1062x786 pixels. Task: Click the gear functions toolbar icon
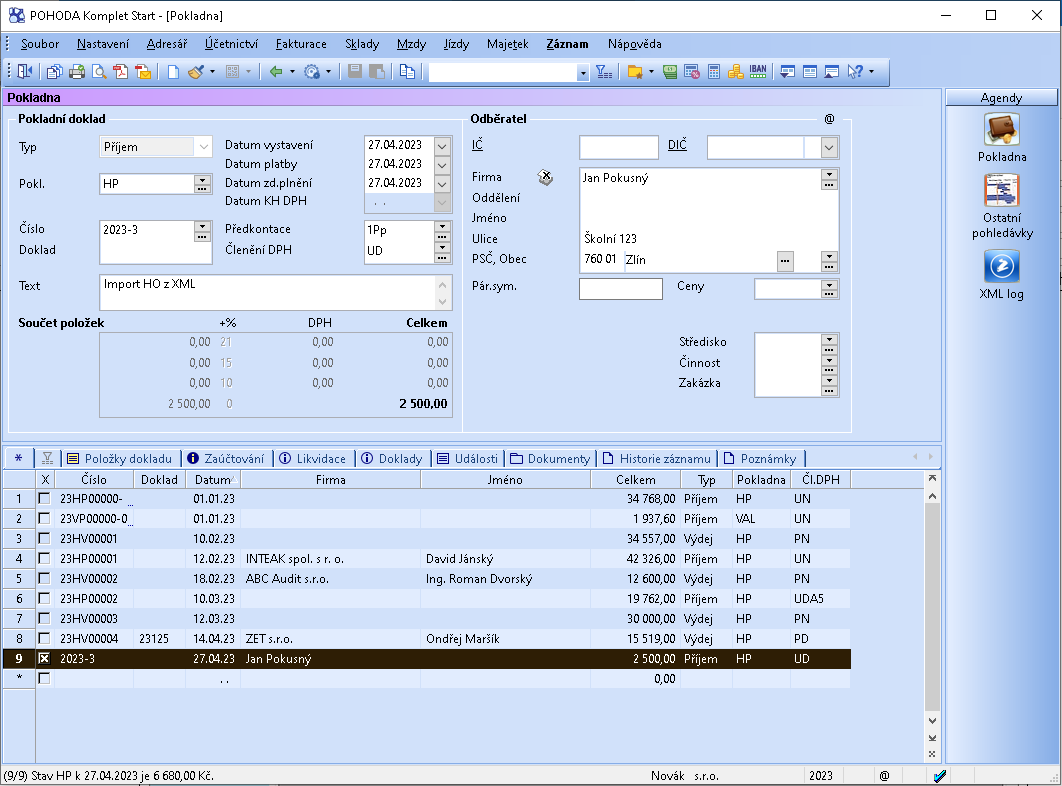point(312,71)
